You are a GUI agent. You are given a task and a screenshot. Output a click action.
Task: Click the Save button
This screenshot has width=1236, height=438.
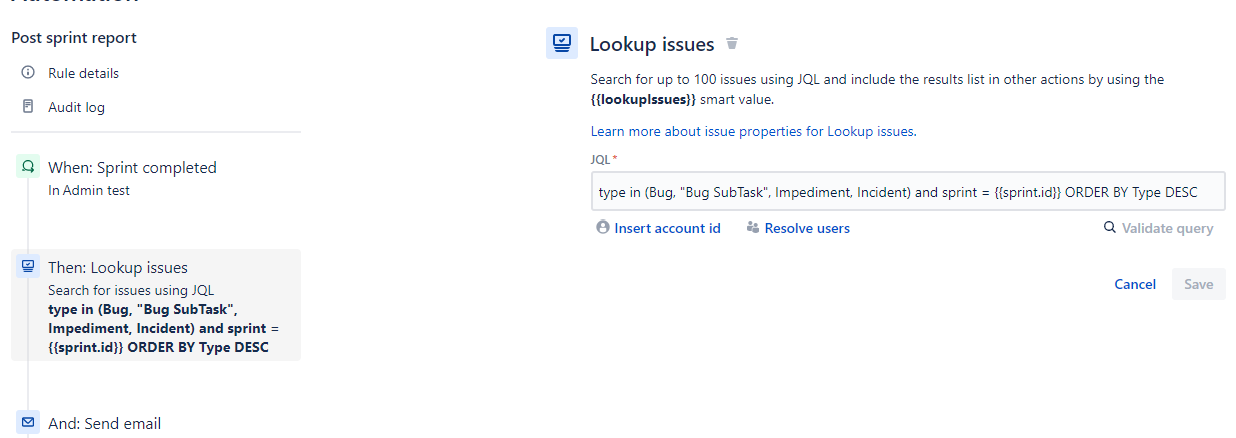[1198, 284]
